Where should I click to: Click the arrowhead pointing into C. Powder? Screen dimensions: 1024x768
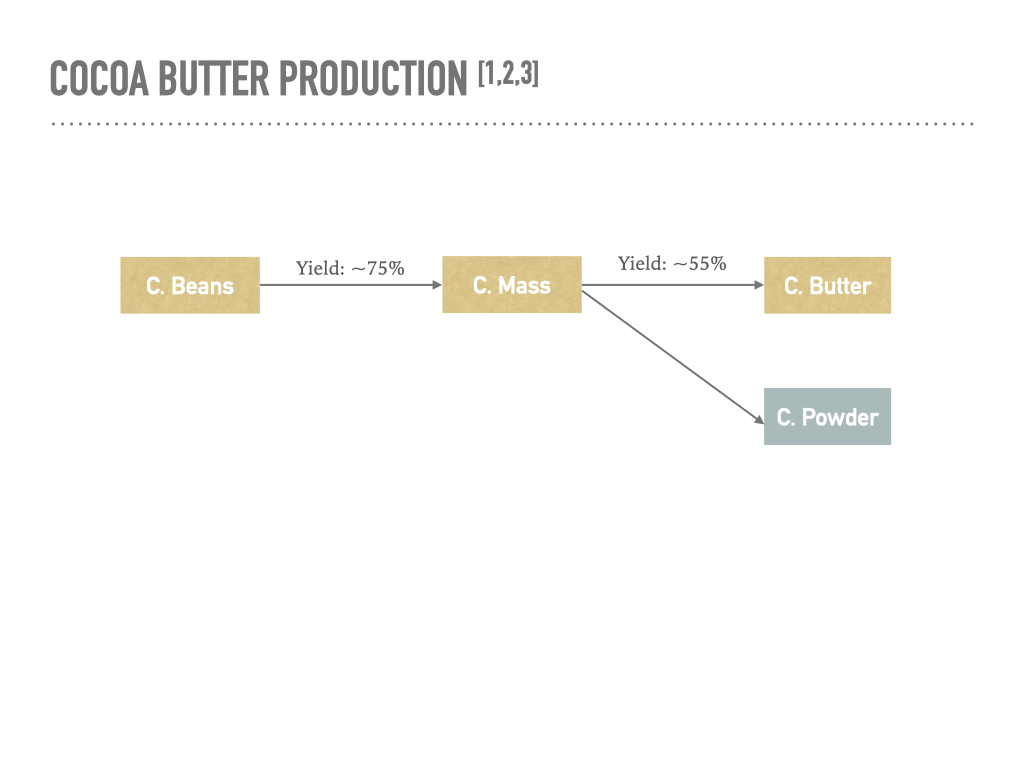[x=759, y=424]
